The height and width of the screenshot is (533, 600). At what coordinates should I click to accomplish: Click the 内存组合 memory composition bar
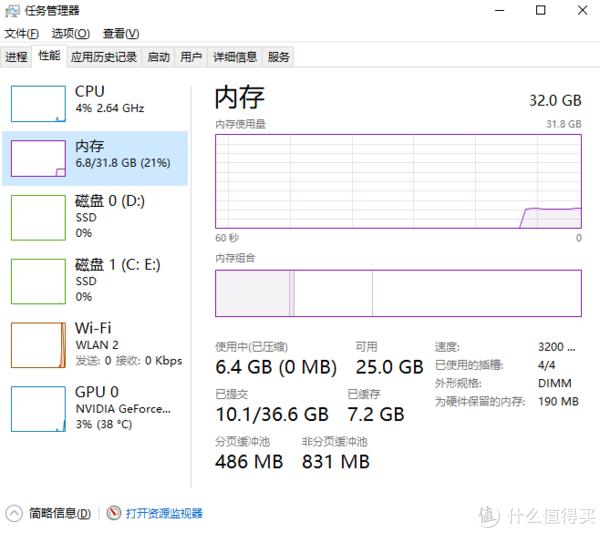click(x=398, y=293)
